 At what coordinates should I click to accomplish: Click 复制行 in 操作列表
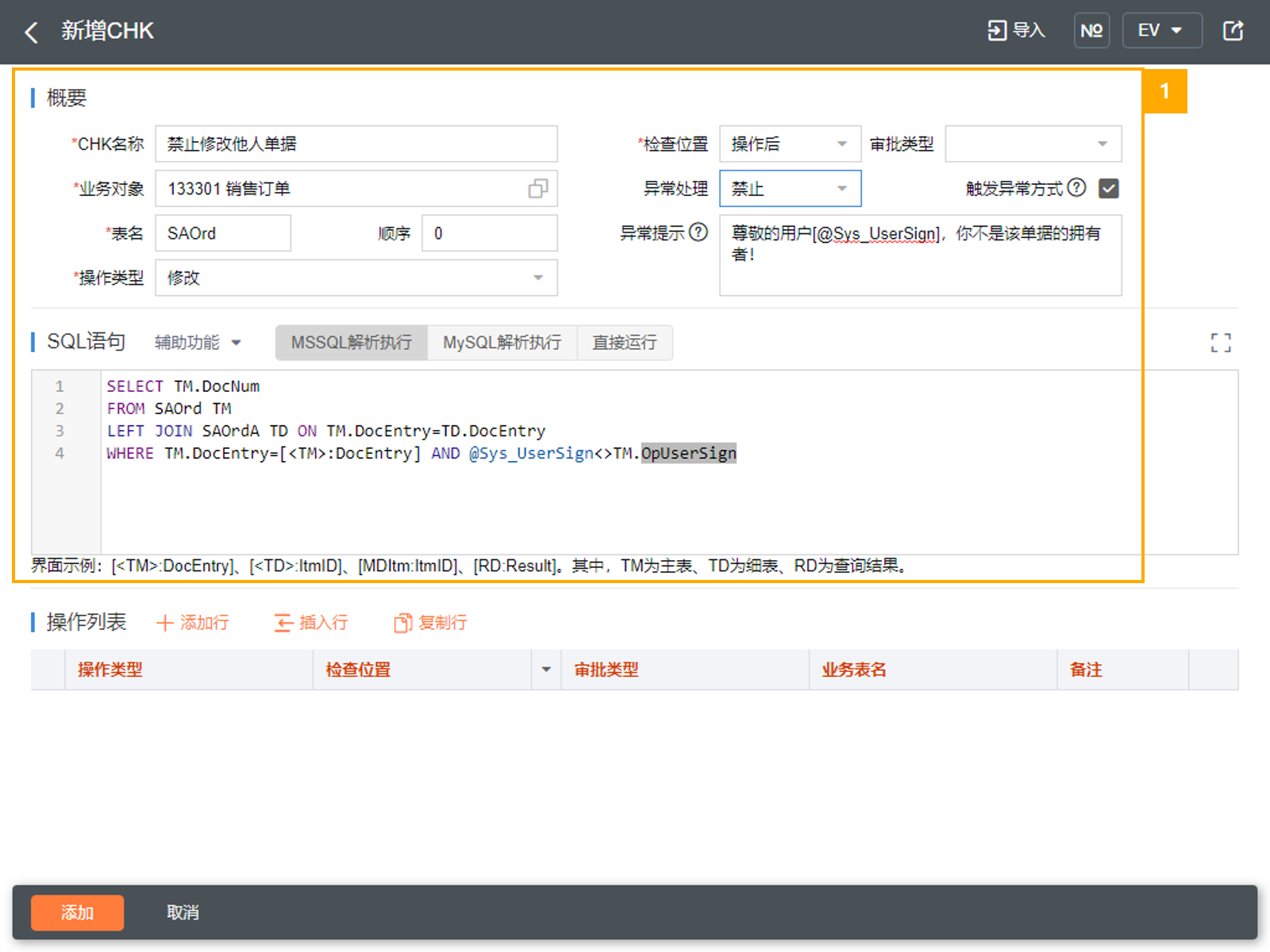430,623
